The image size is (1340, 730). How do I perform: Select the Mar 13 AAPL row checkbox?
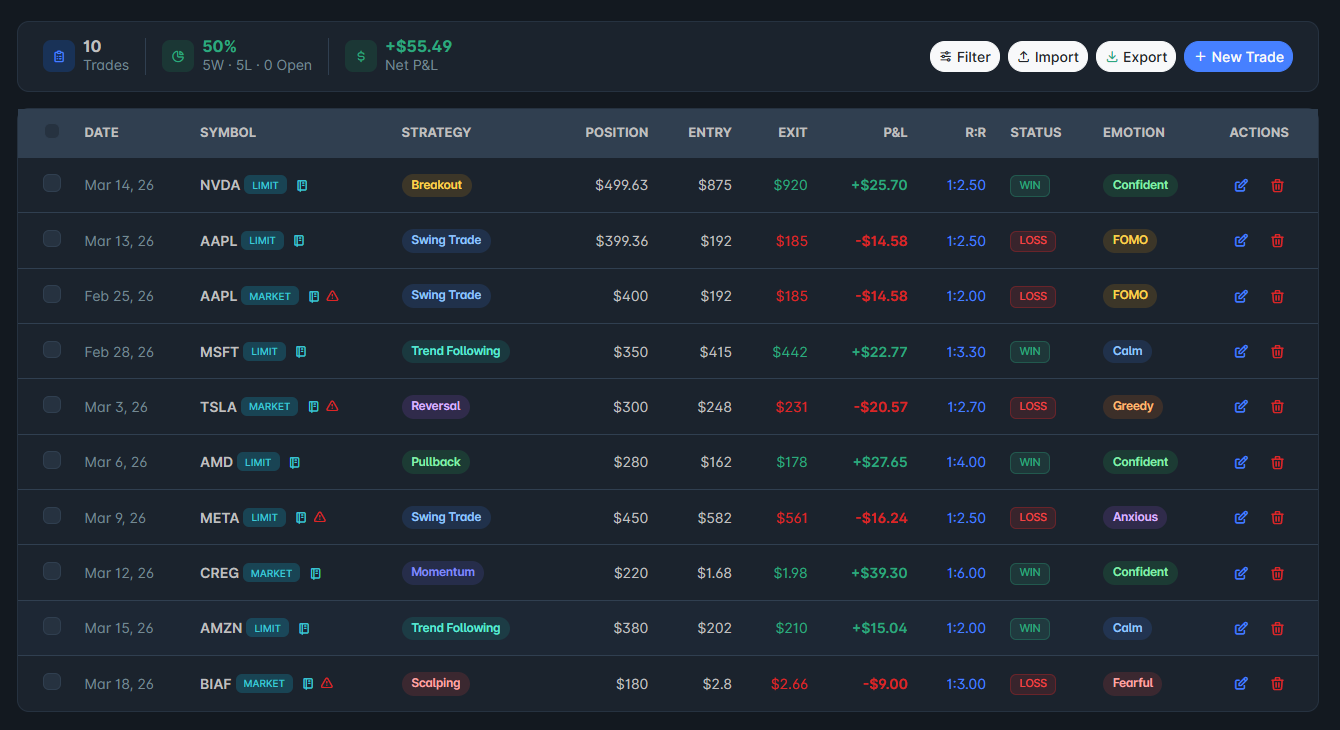(x=52, y=238)
